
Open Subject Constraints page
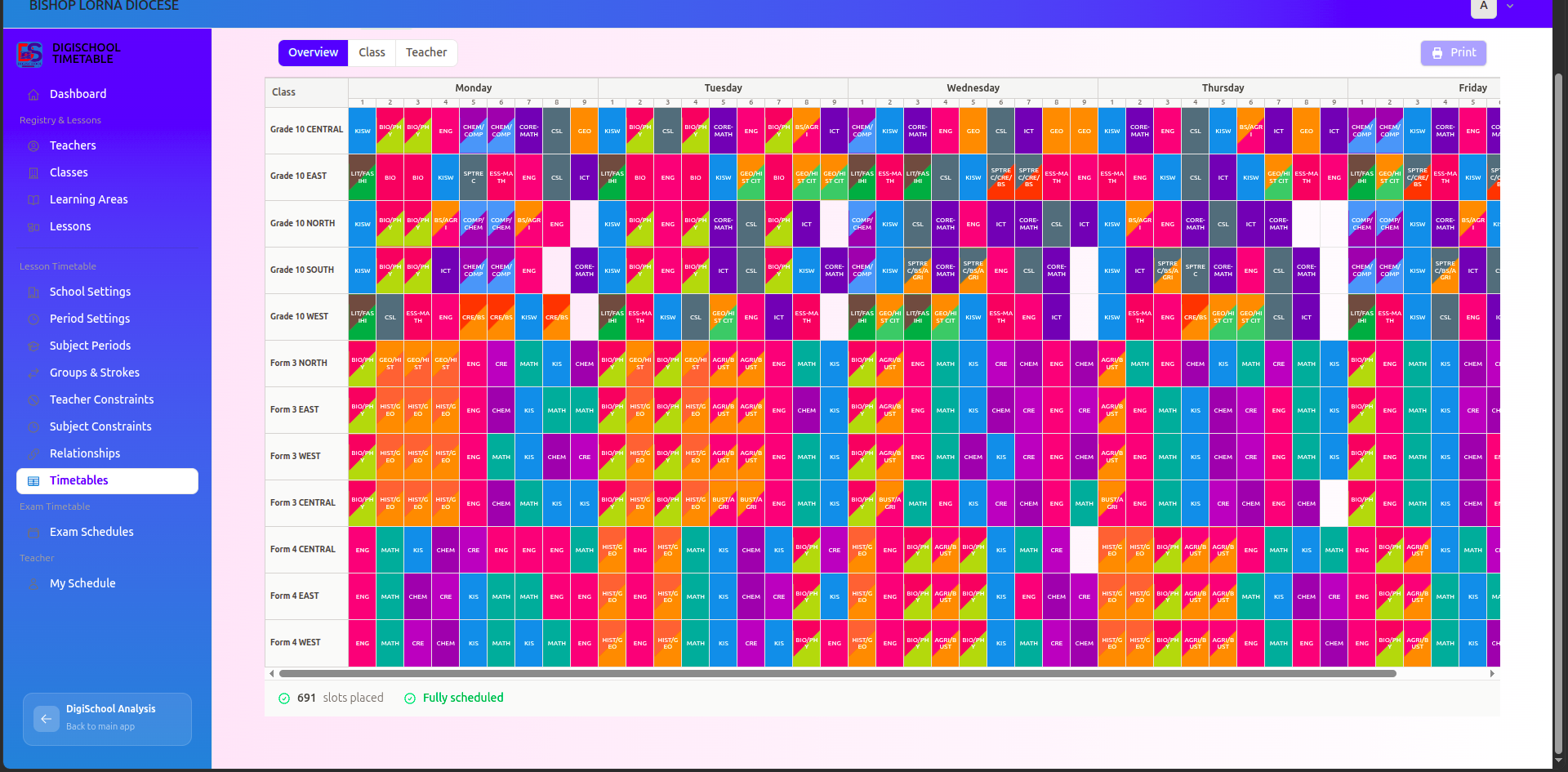tap(107, 426)
